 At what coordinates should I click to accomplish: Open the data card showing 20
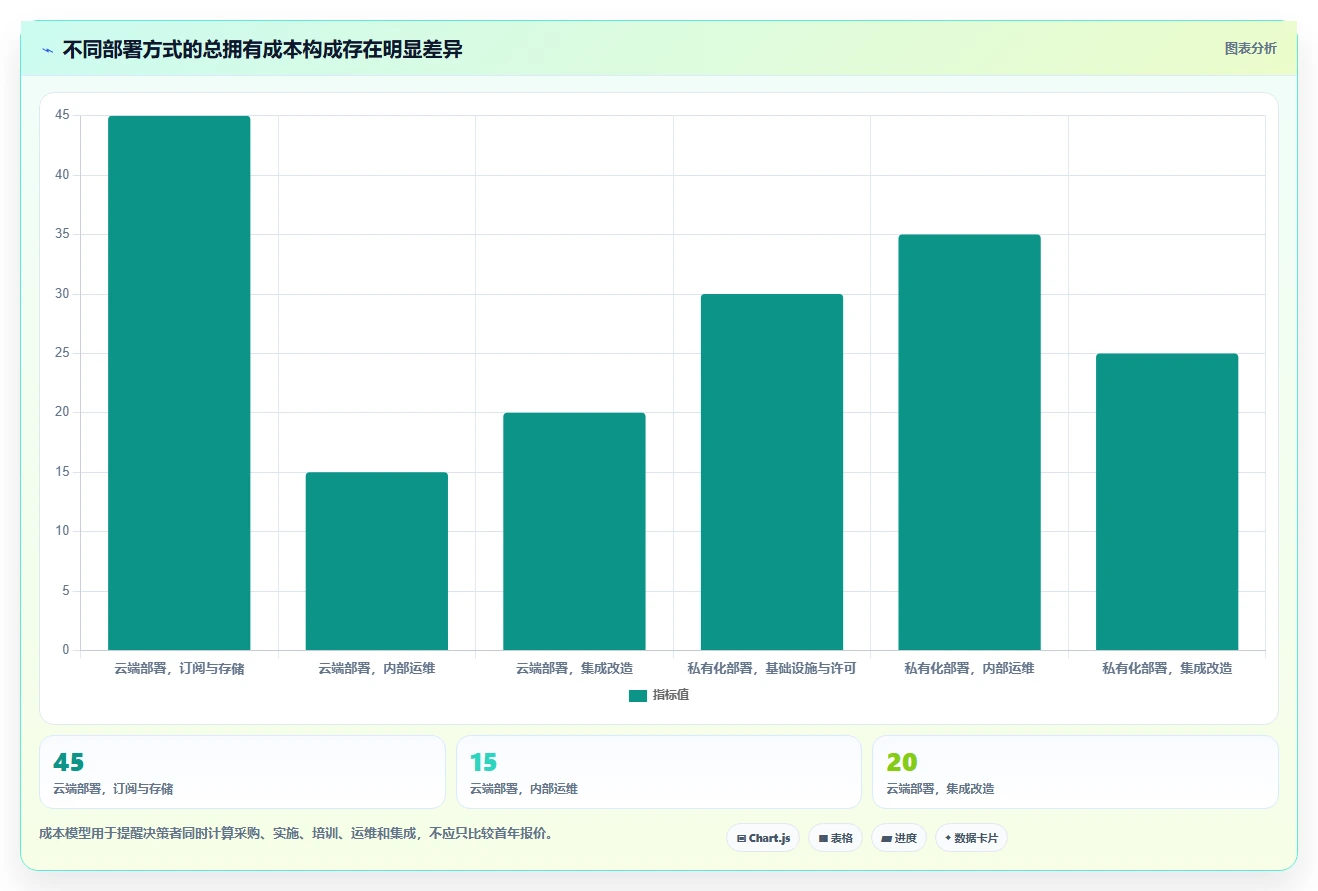[x=1075, y=772]
